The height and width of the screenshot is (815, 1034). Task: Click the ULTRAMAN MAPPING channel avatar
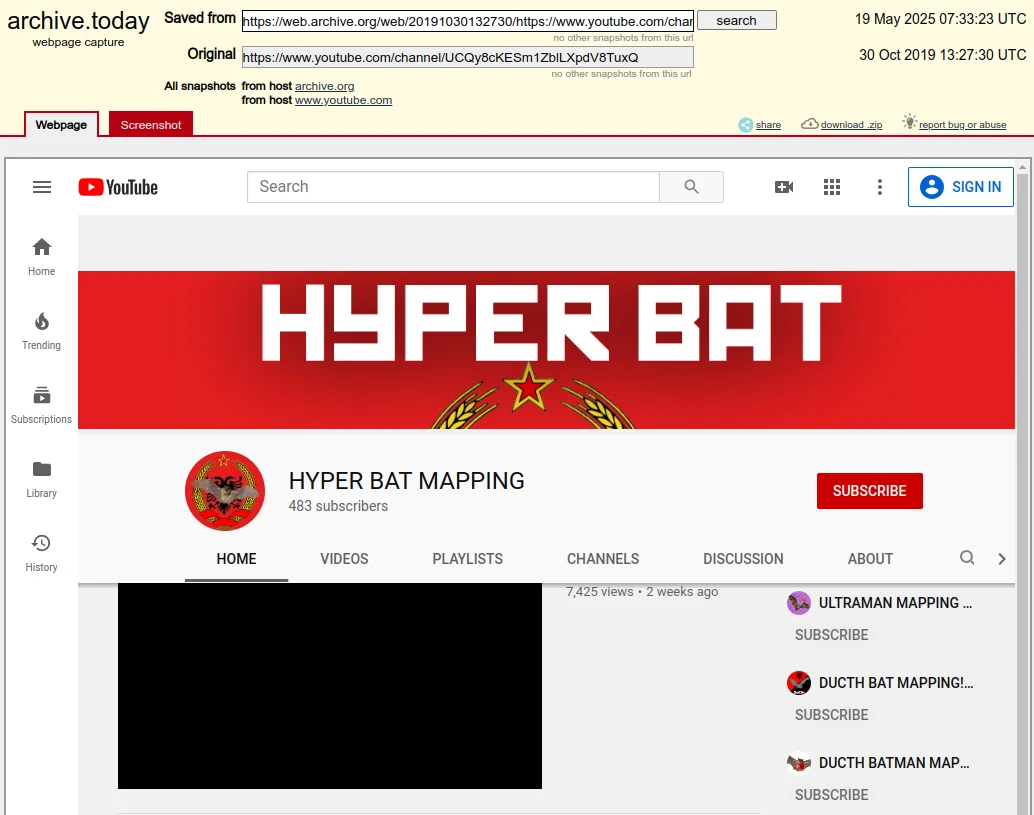(x=799, y=603)
